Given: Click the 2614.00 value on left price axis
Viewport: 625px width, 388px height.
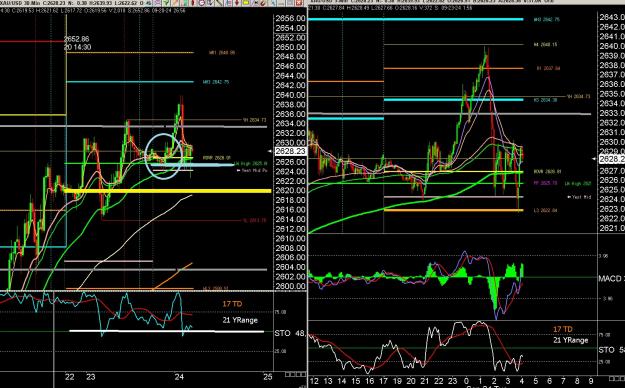Looking at the screenshot, I should (290, 219).
